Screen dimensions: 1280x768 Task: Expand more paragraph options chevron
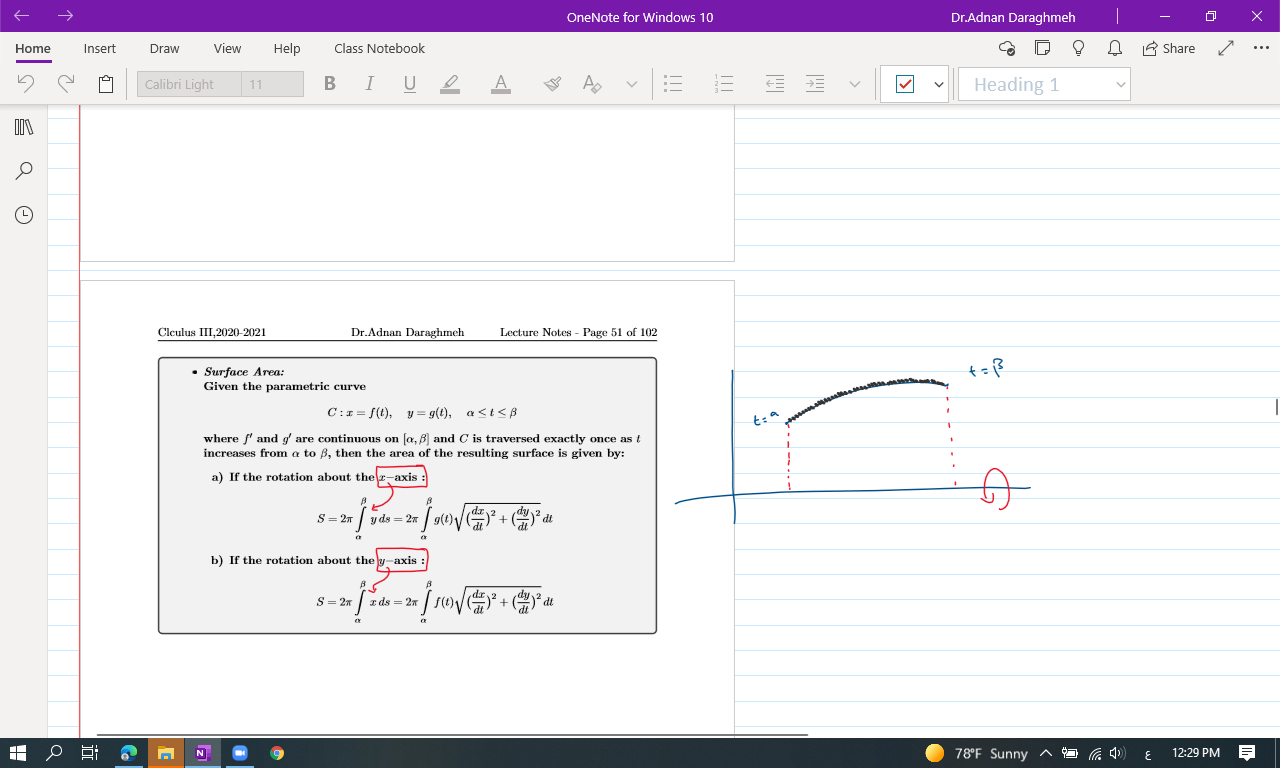[854, 84]
